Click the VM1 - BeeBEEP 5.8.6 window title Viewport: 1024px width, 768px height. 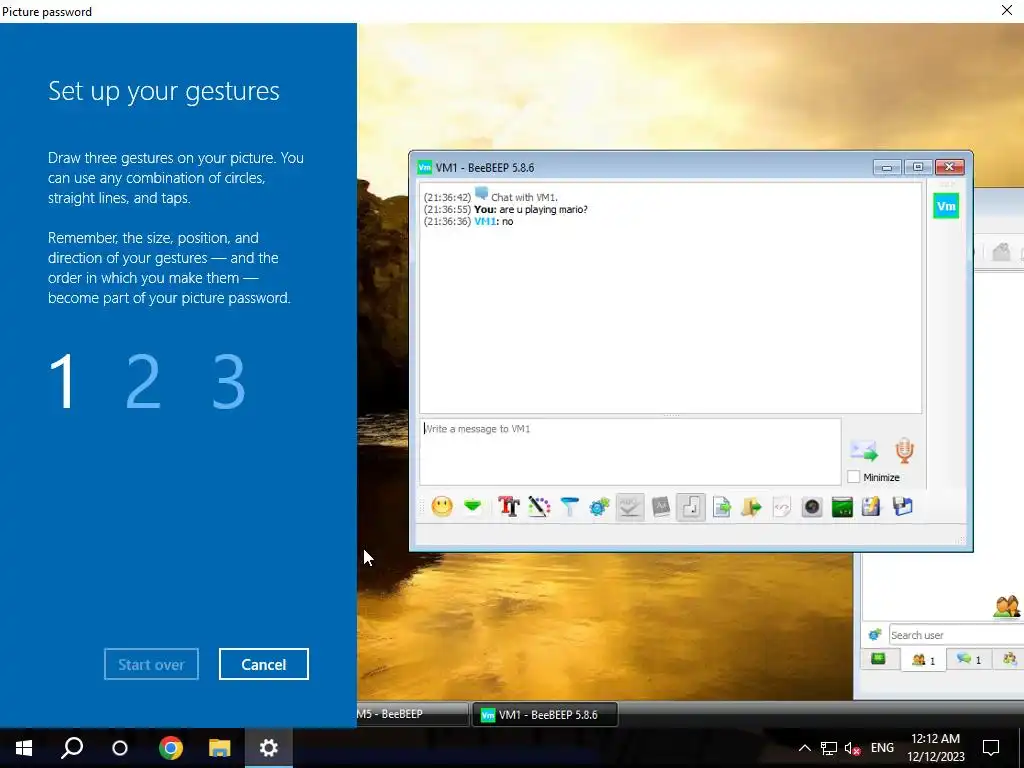pos(485,168)
